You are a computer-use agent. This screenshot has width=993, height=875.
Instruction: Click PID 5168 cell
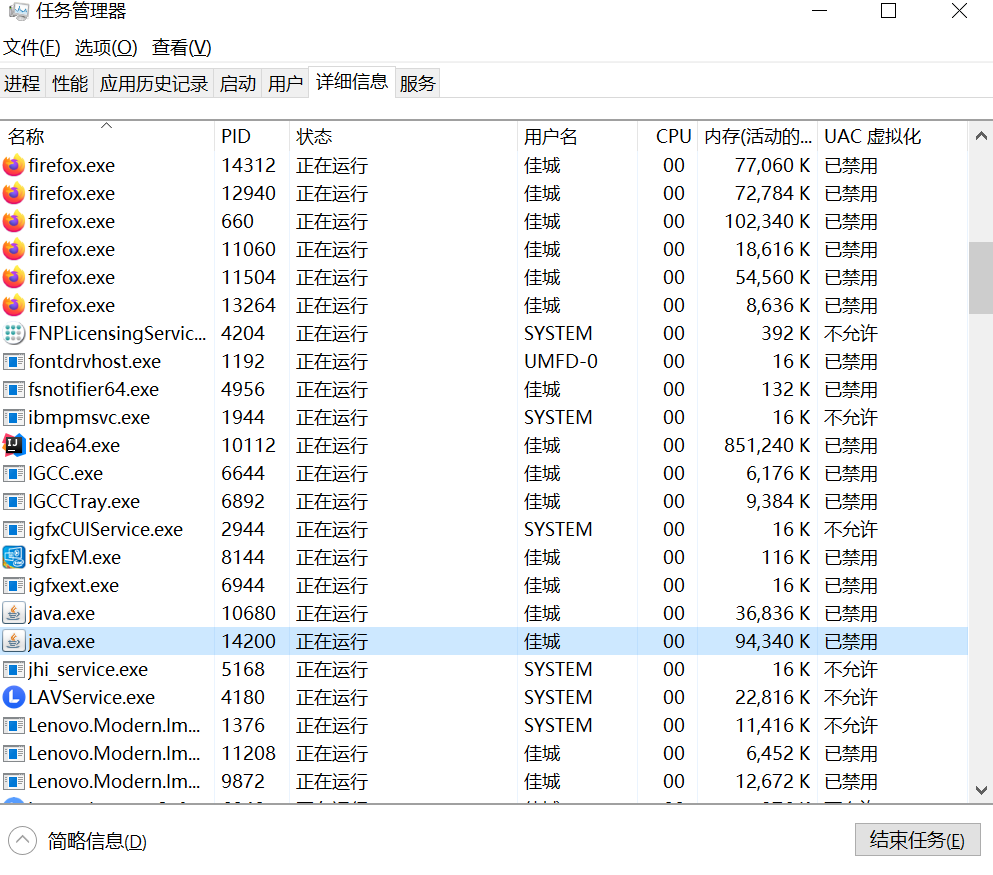243,669
